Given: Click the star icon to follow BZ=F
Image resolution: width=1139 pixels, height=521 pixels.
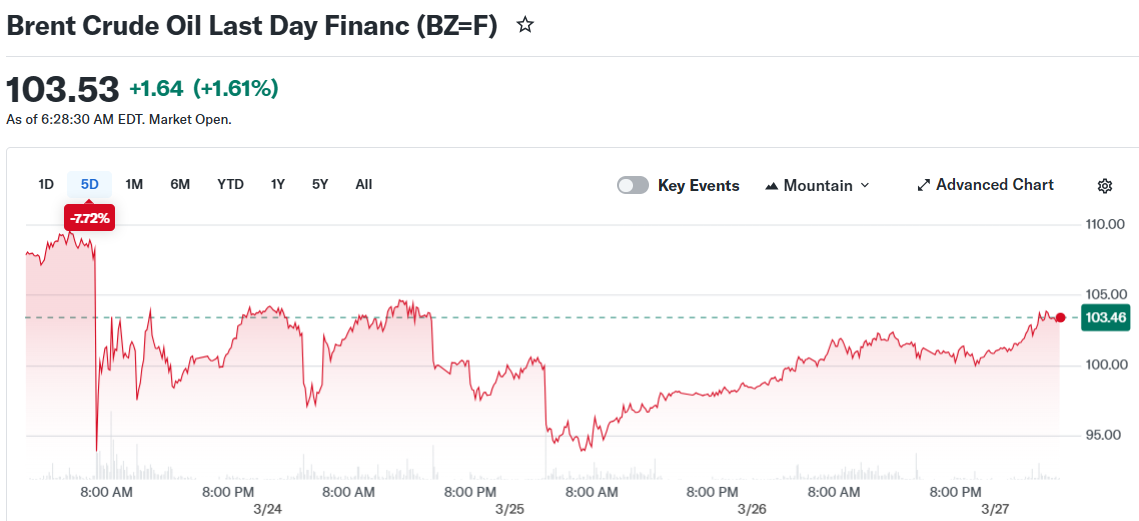Looking at the screenshot, I should coord(525,26).
